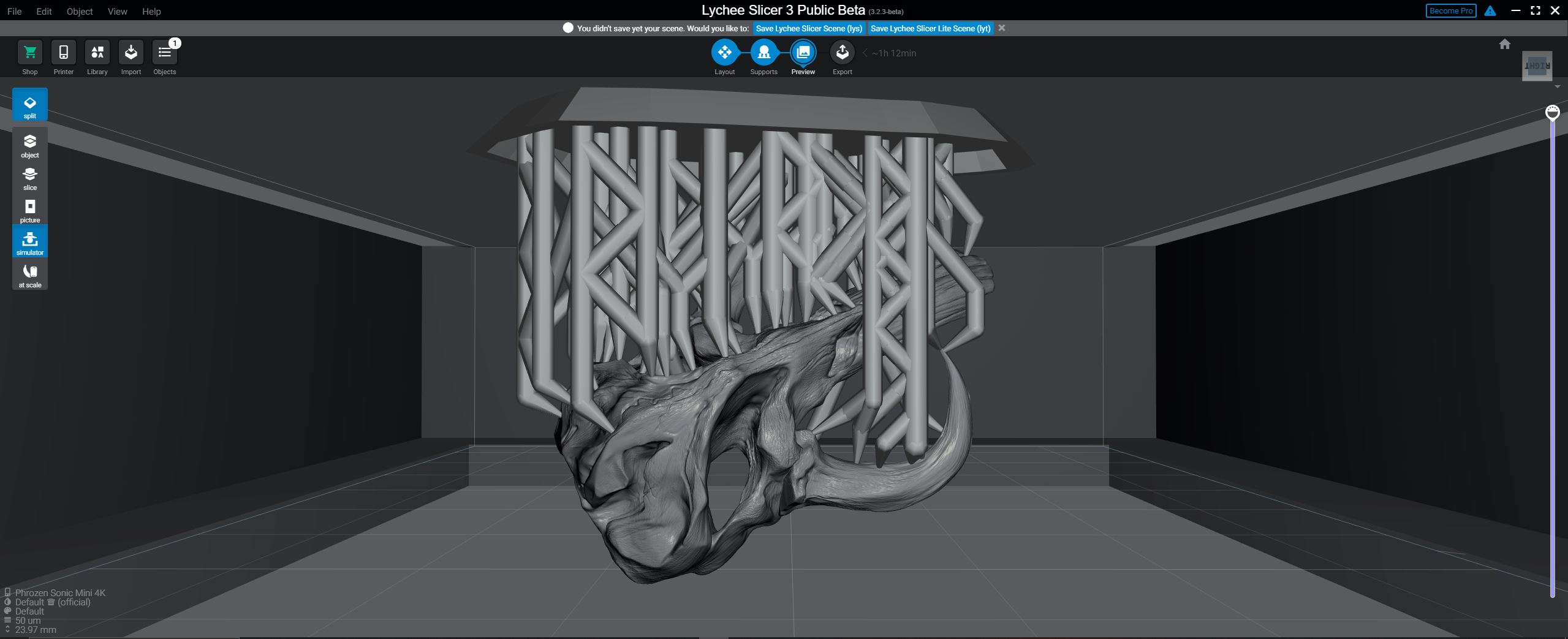Expand the arrow below the view cube
Image resolution: width=1568 pixels, height=639 pixels.
click(x=1557, y=87)
